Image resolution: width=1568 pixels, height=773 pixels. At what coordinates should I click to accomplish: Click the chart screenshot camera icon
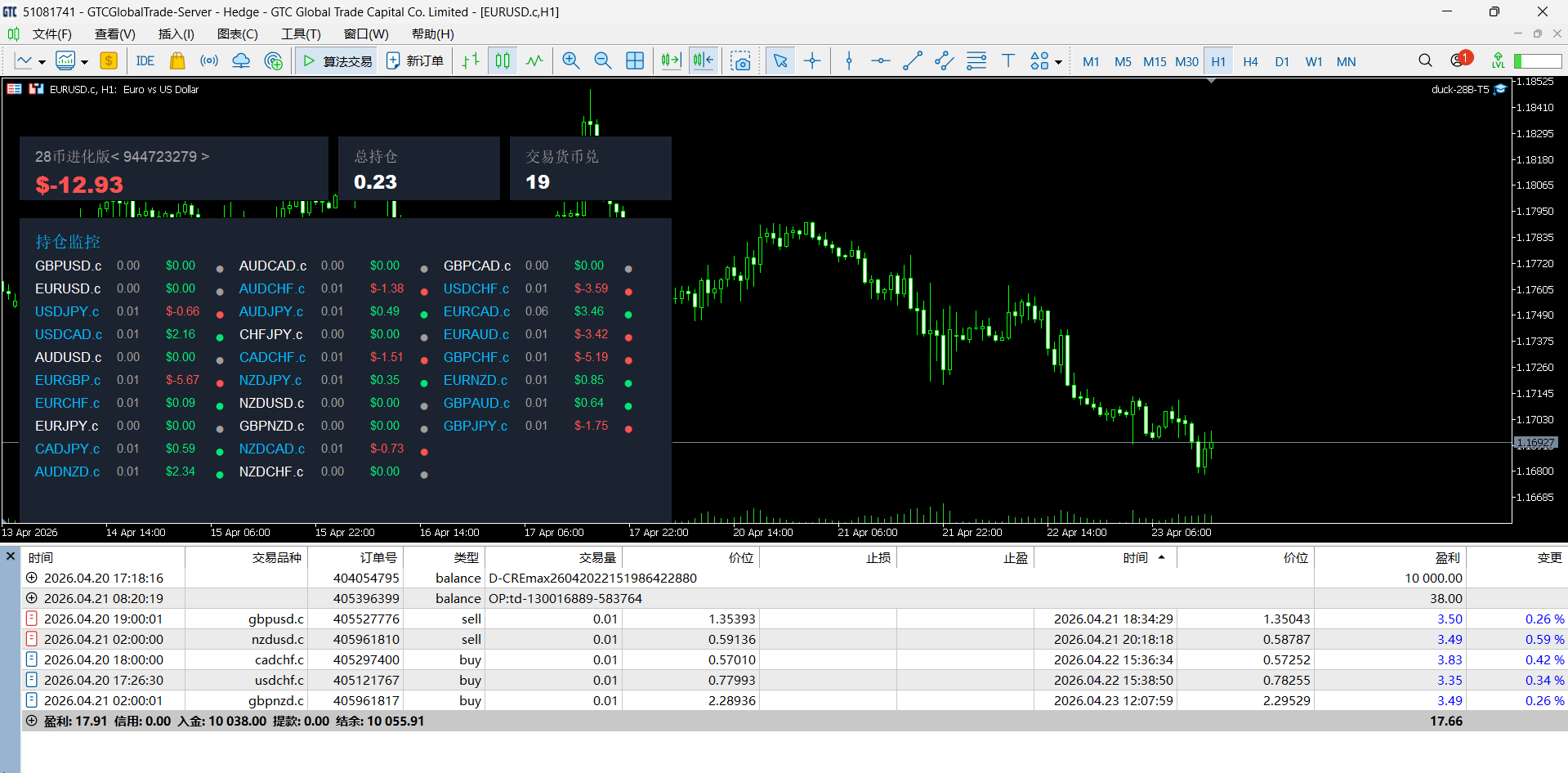pos(740,61)
